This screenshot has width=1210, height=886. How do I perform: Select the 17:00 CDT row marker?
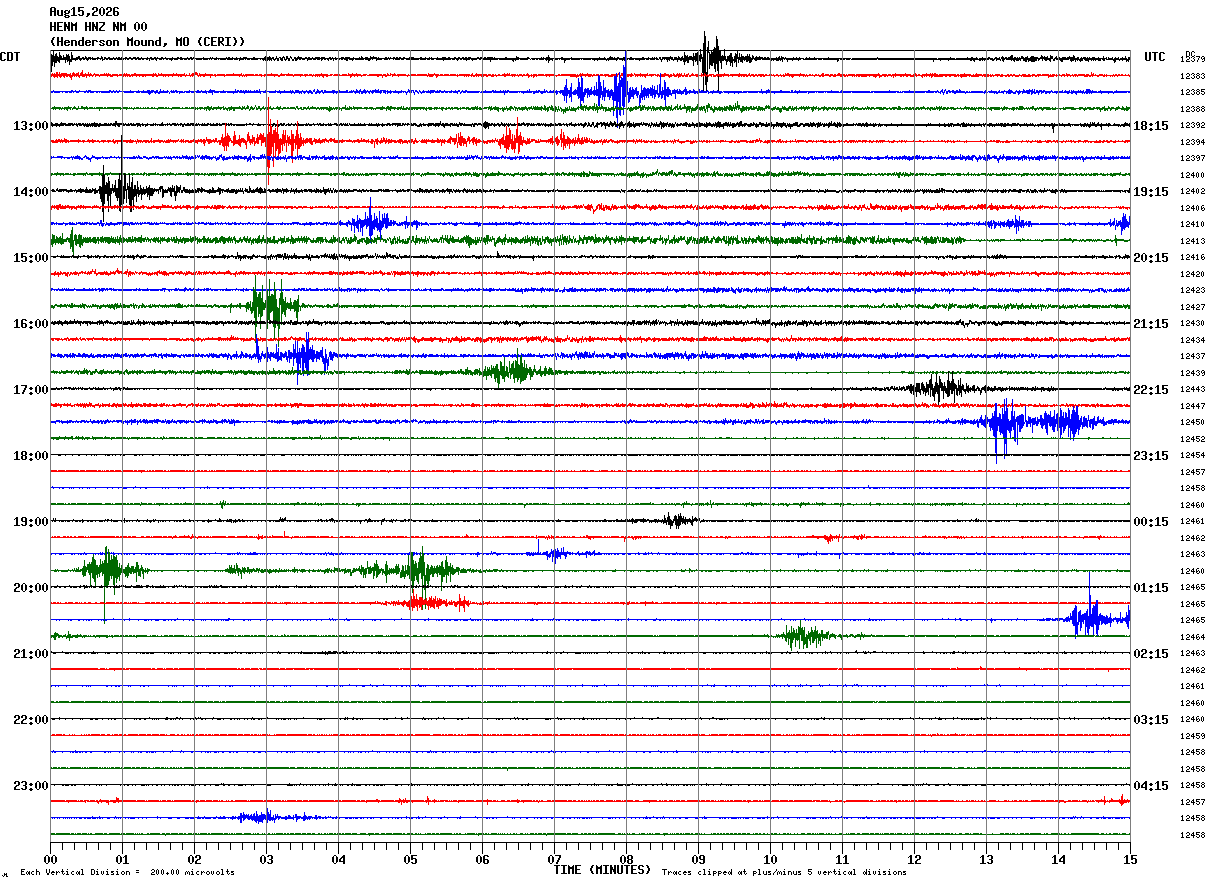(x=30, y=390)
